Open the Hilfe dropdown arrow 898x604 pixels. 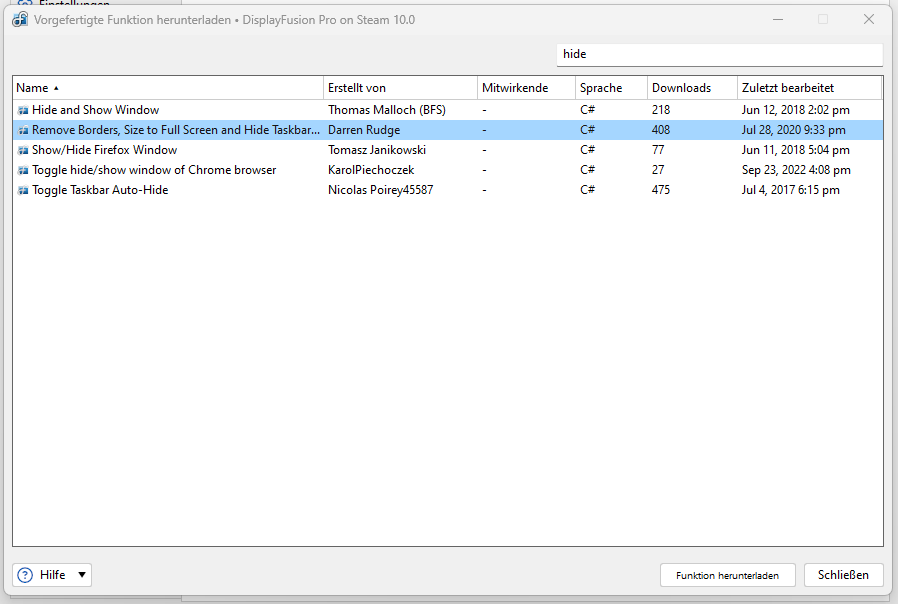coord(82,575)
